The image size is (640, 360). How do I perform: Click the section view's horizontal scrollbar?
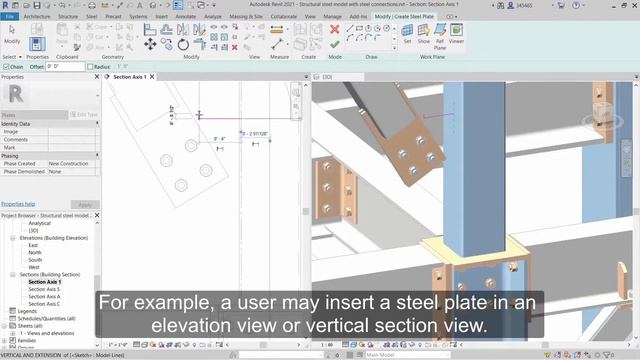(263, 345)
